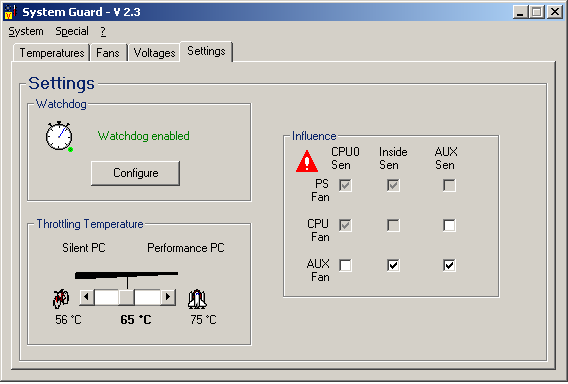Click the Performance PC shuttle icon
The width and height of the screenshot is (568, 384).
click(x=197, y=299)
